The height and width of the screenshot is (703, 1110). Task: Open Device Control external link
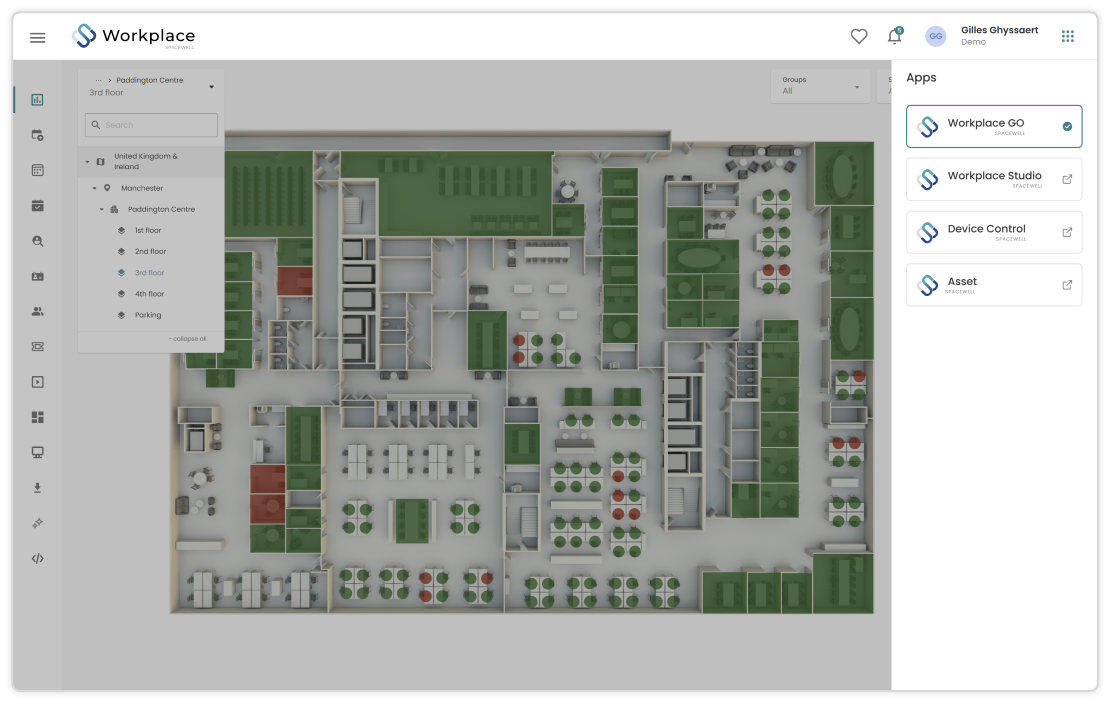[x=1067, y=232]
